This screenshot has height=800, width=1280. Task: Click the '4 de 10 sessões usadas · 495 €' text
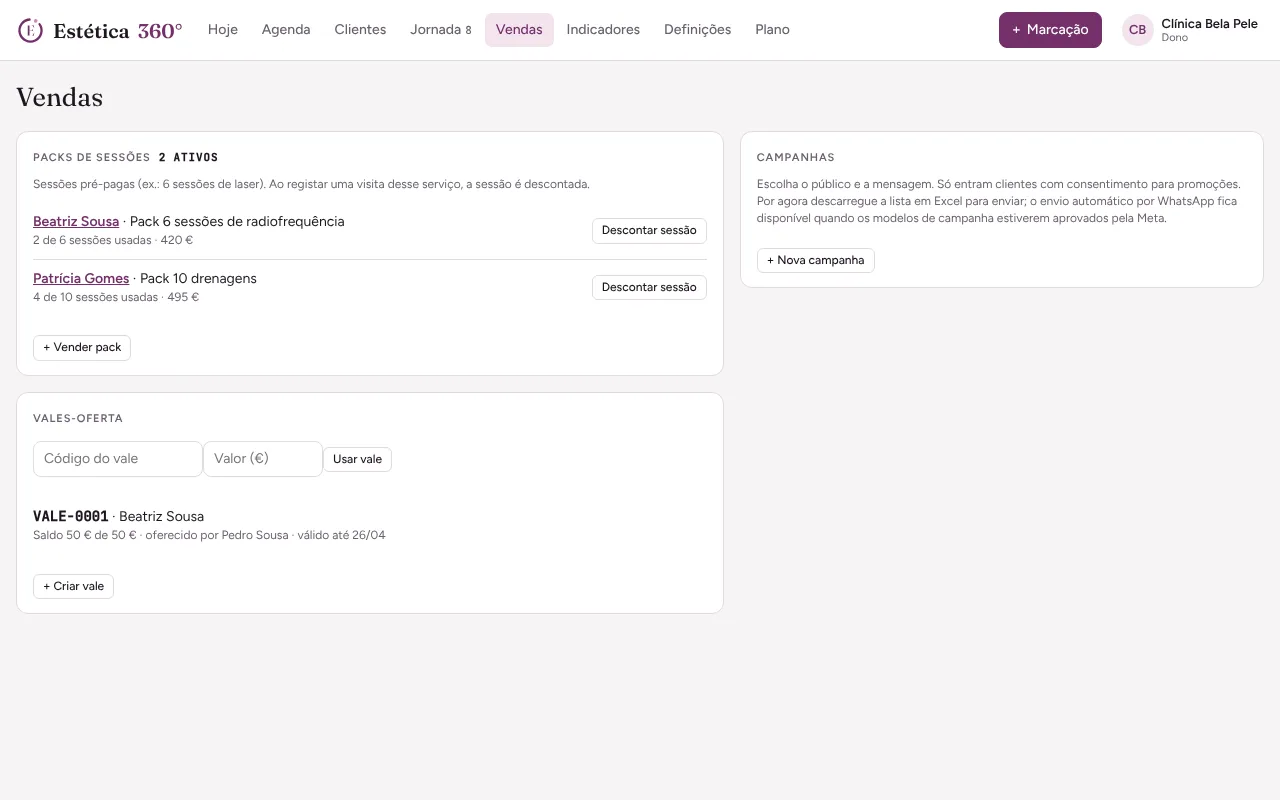click(x=116, y=297)
